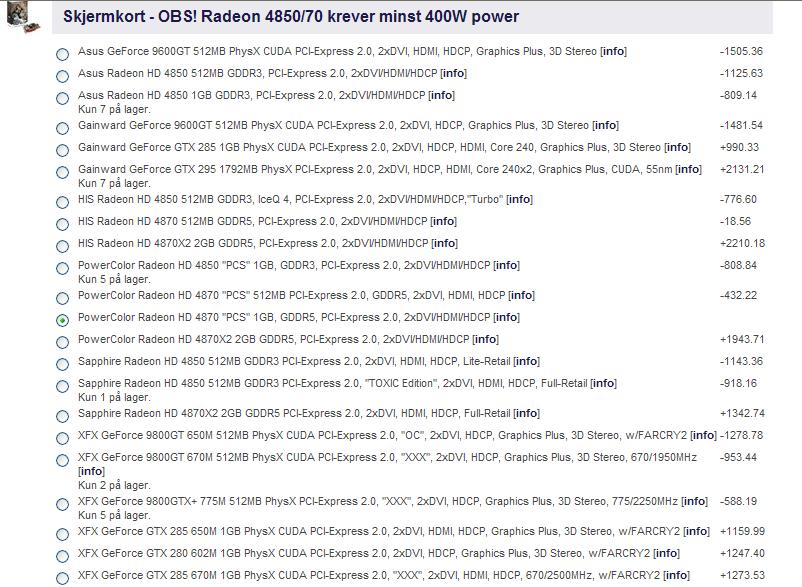802x587 pixels.
Task: Open info link for XFX GTX 280 602M
Action: (666, 553)
